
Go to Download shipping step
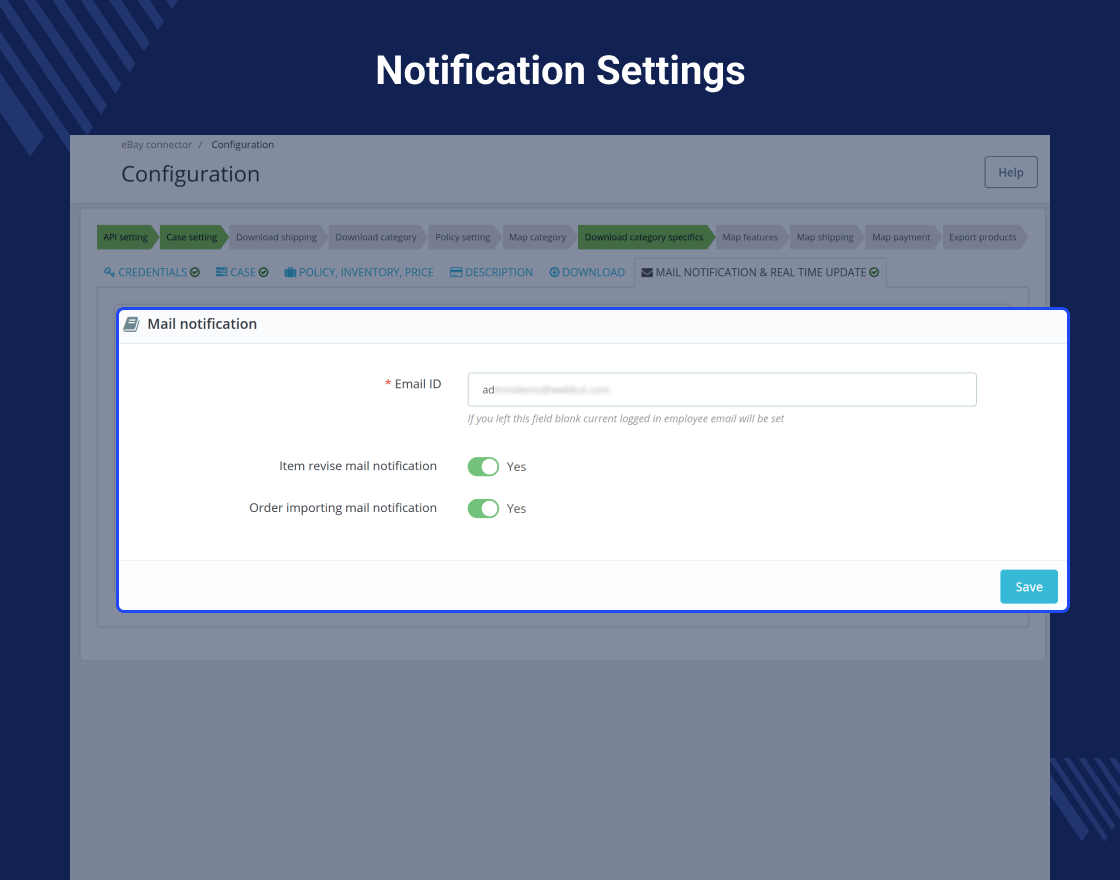point(277,237)
